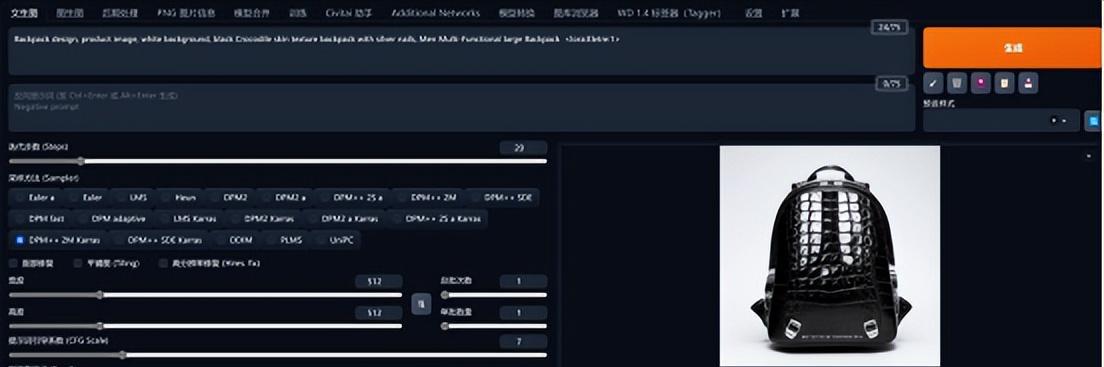Viewport: 1104px width, 367px height.
Task: Adjust the CFG Scale slider
Action: click(278, 355)
